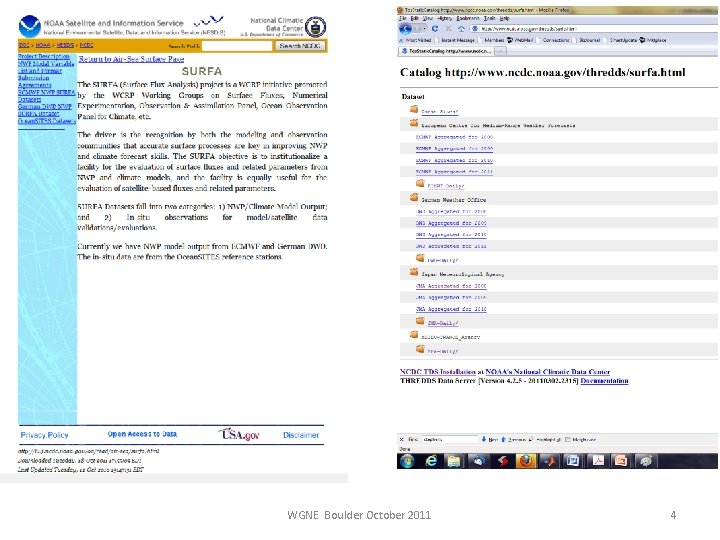The image size is (720, 540).
Task: Open Firefox File menu
Action: pos(402,18)
